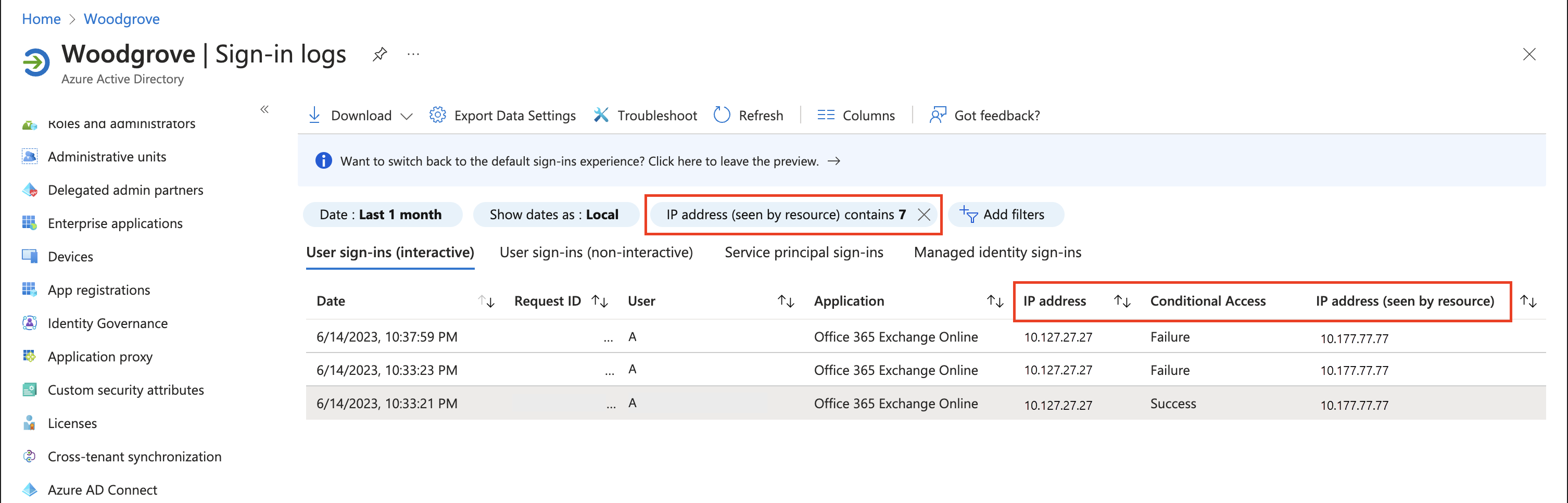Sort the Application column
Screen dimensions: 1568x503
[x=995, y=301]
